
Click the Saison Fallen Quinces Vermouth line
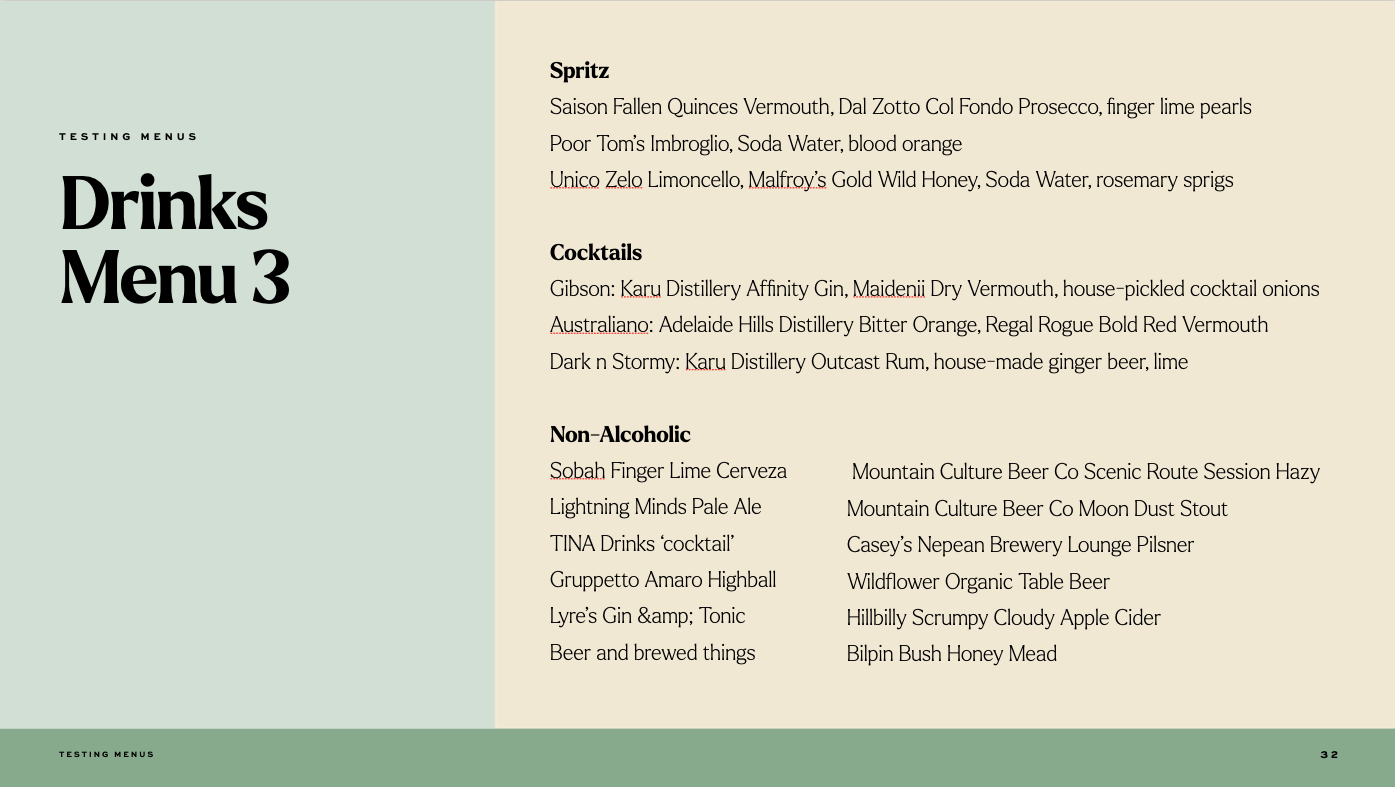(x=900, y=107)
